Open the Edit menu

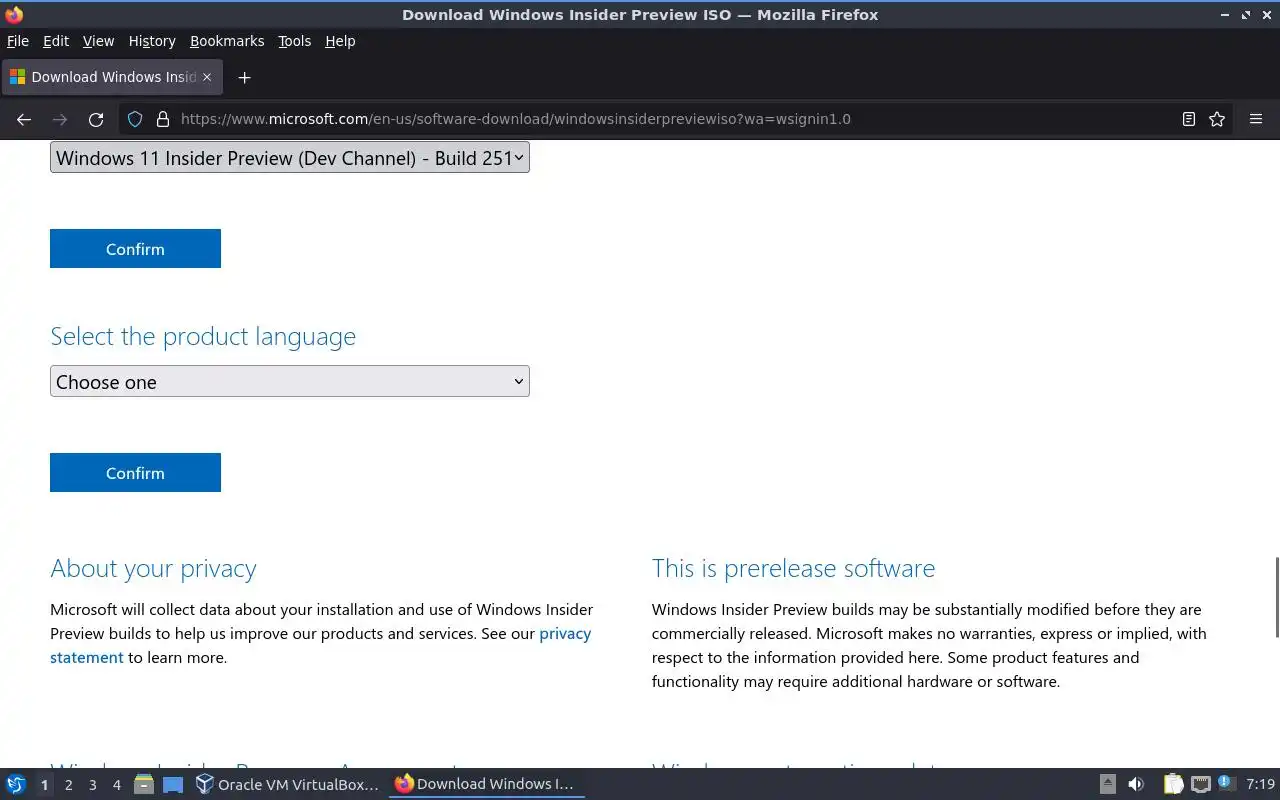[56, 41]
